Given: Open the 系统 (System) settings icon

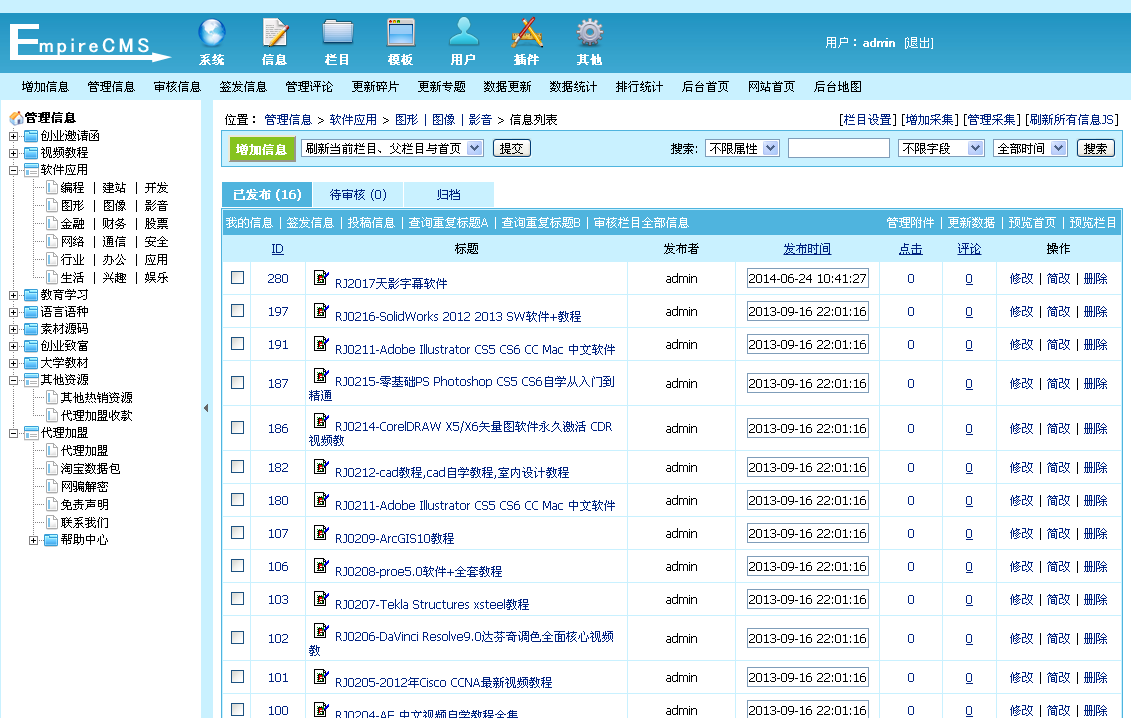Looking at the screenshot, I should [211, 40].
